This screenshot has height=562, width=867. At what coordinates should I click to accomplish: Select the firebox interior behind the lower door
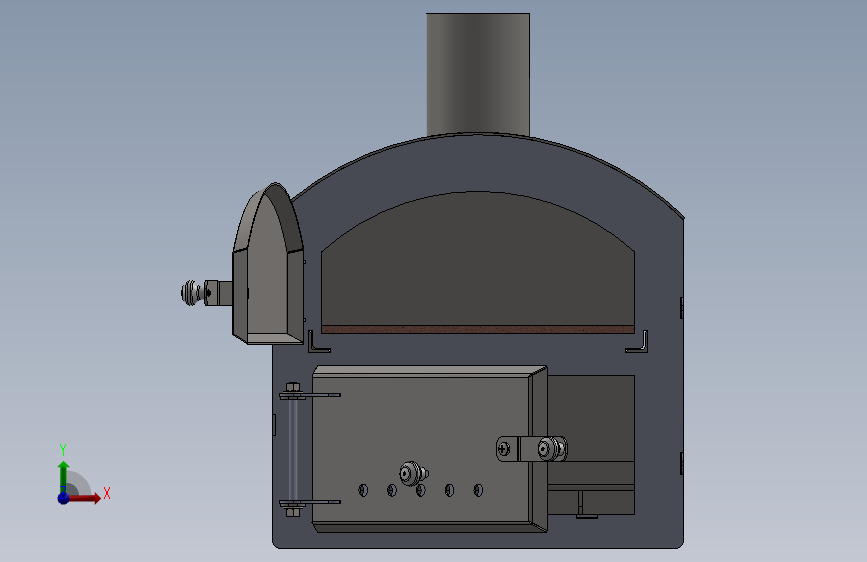[591, 418]
